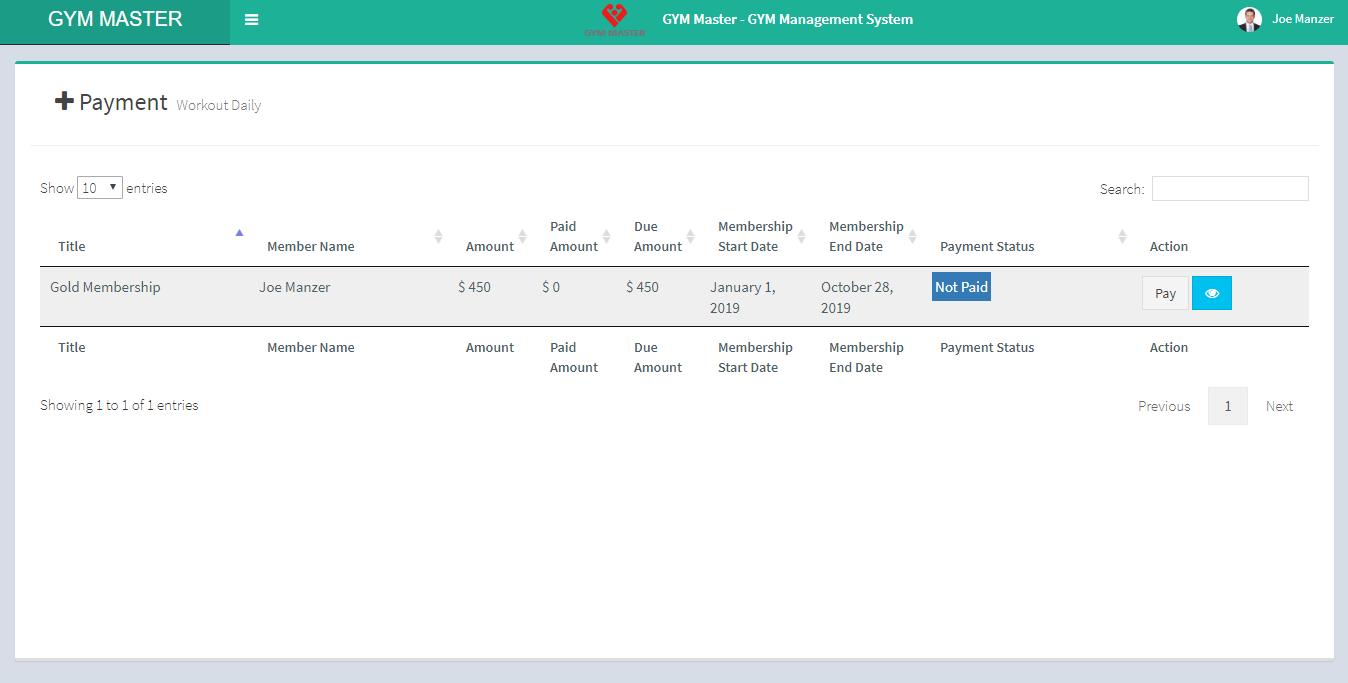Viewport: 1348px width, 683px height.
Task: Click the Search input field
Action: click(x=1229, y=188)
